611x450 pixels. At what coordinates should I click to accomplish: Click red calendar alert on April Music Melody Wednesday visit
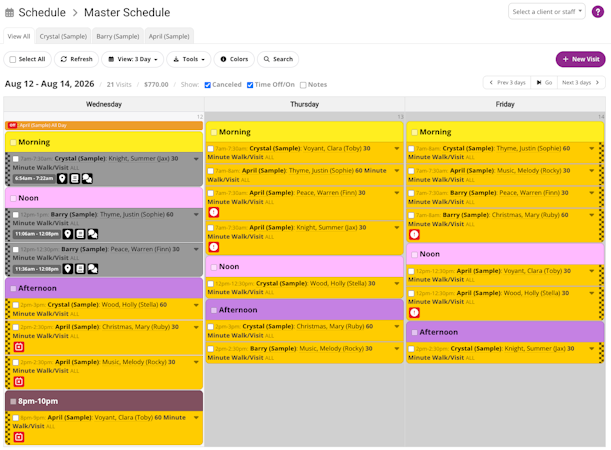(x=19, y=381)
